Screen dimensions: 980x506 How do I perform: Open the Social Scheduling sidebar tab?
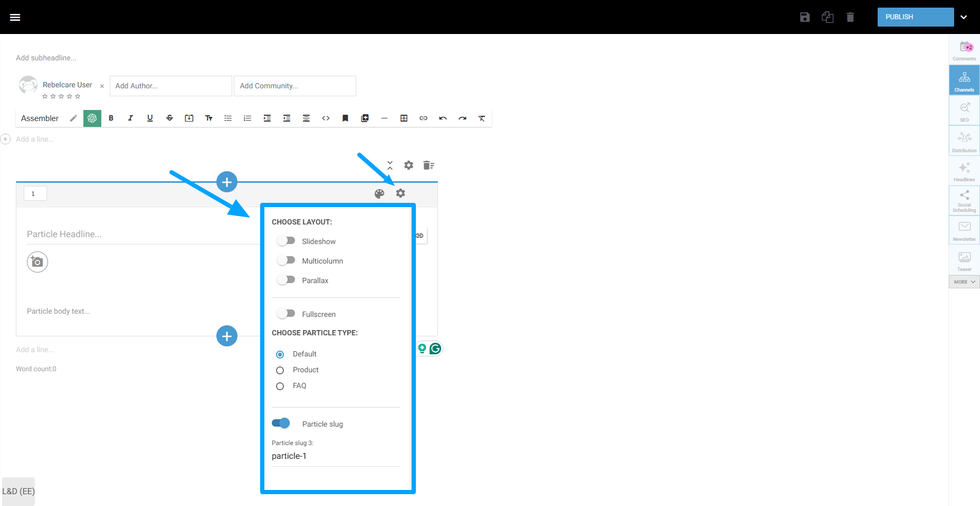pos(964,200)
